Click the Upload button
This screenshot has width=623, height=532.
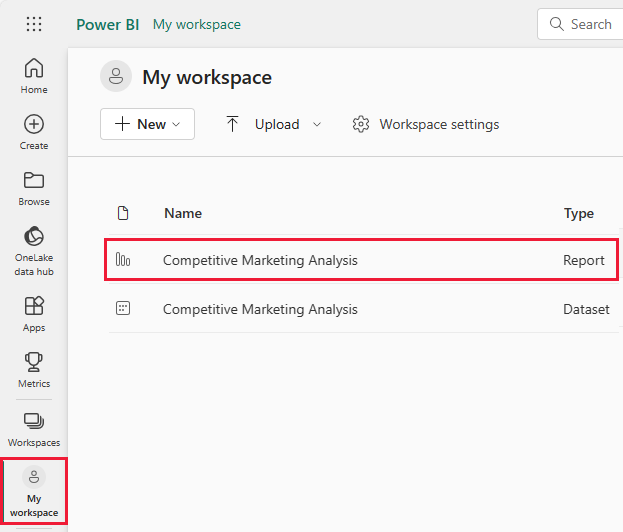pyautogui.click(x=264, y=125)
